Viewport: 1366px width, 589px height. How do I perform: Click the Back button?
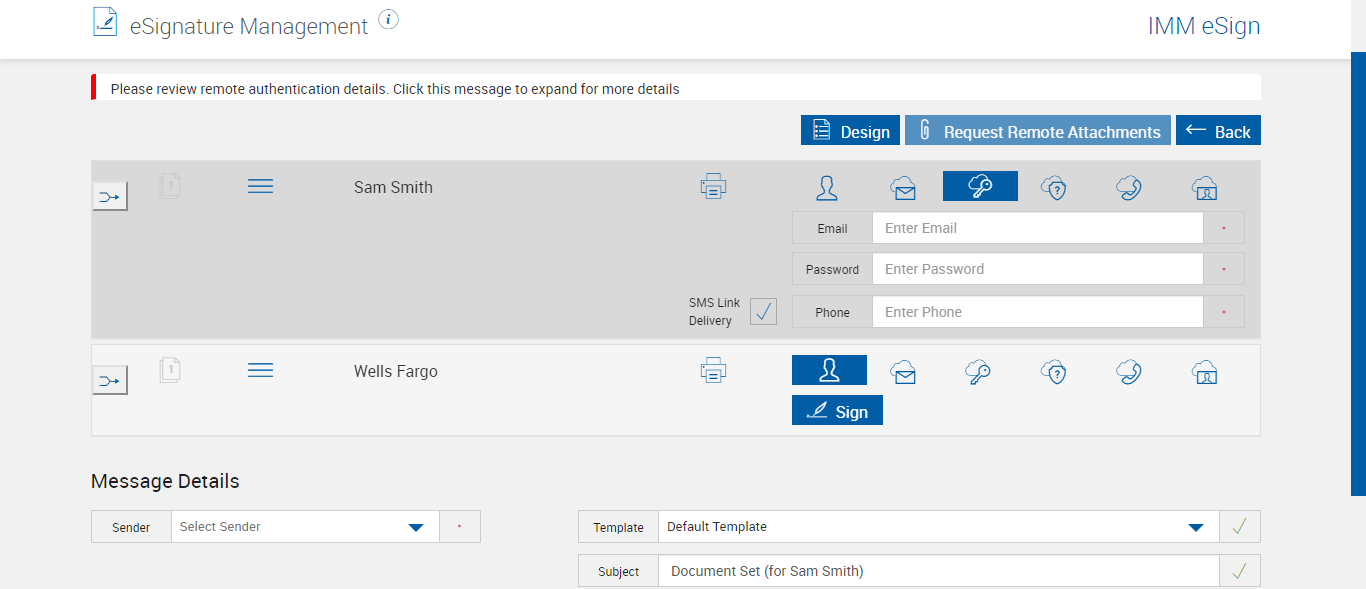pos(1218,131)
